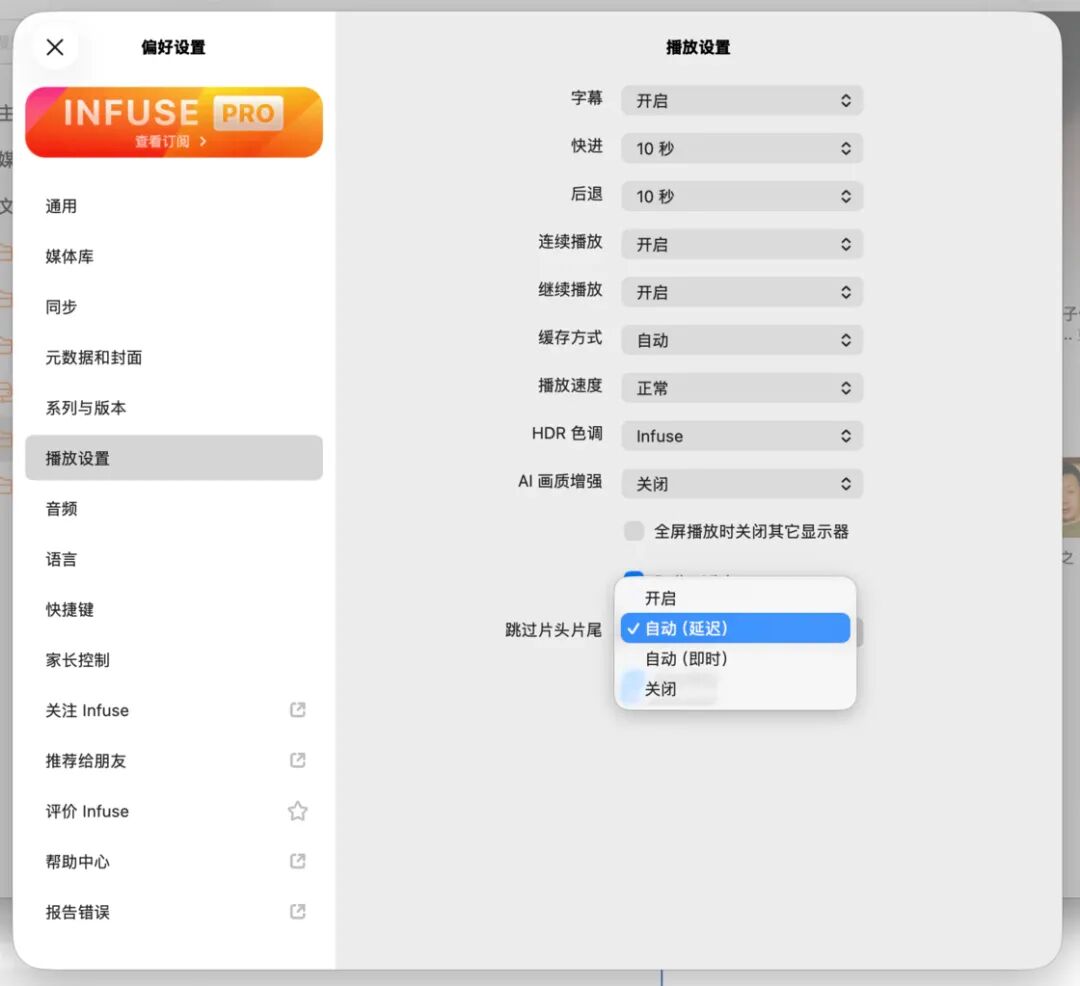Open 家长控制 settings
1080x986 pixels.
tap(174, 660)
